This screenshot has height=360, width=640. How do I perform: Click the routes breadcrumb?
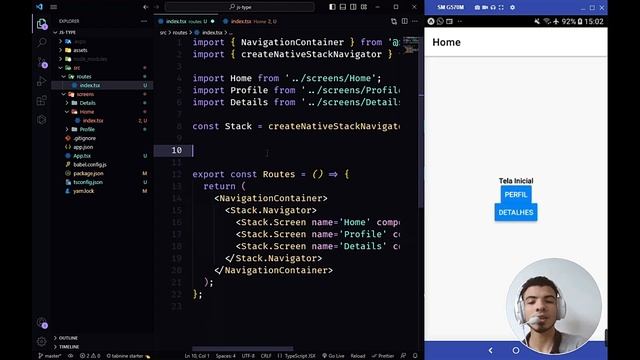pyautogui.click(x=180, y=33)
